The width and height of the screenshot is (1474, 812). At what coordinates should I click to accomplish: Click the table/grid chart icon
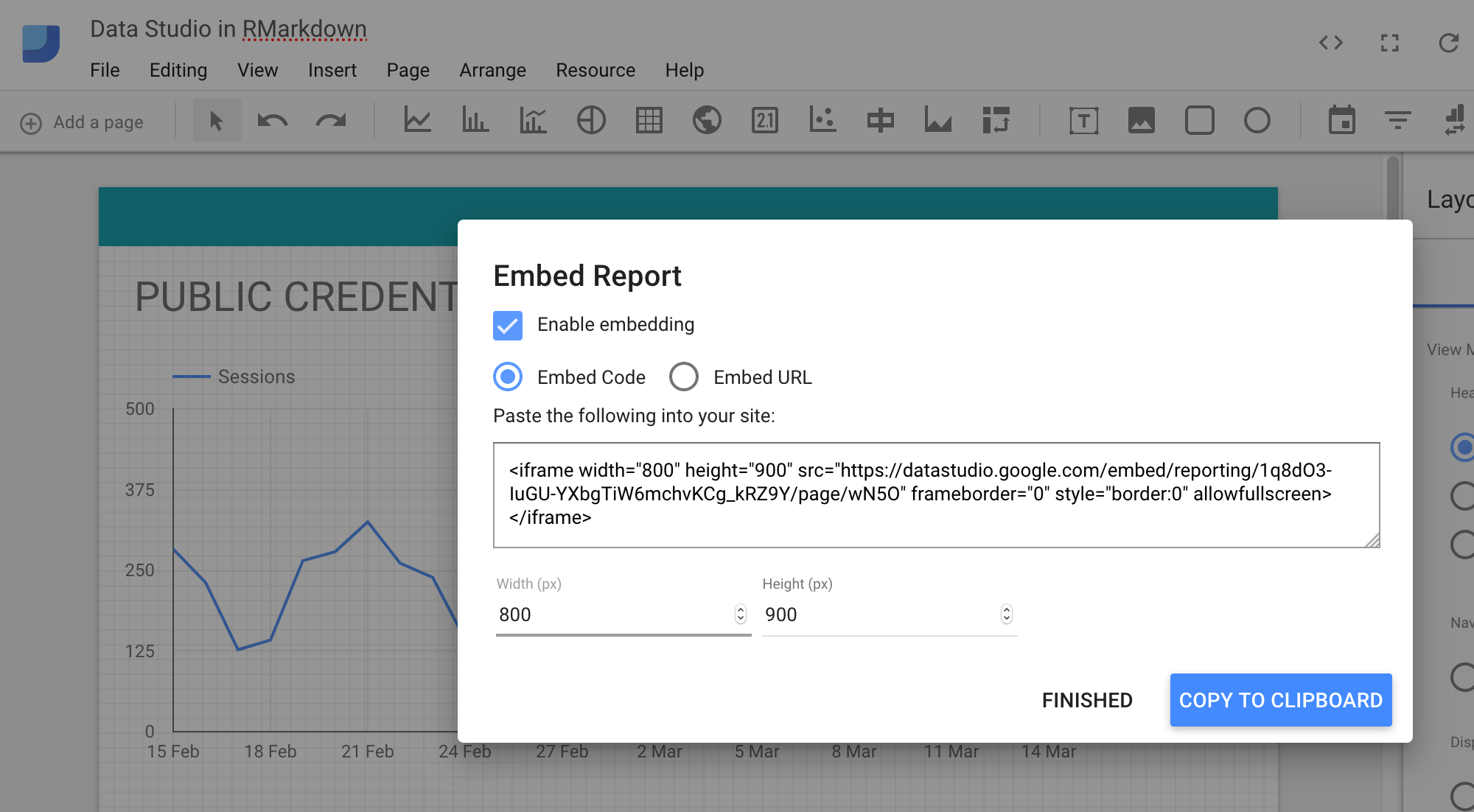pos(648,122)
